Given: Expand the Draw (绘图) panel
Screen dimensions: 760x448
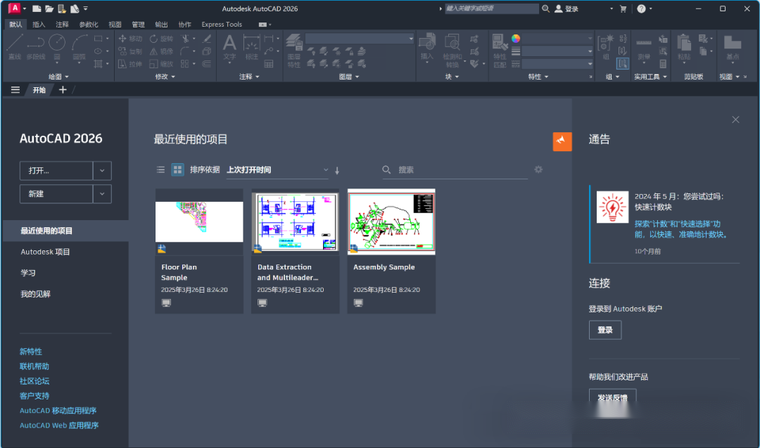Looking at the screenshot, I should (x=59, y=77).
